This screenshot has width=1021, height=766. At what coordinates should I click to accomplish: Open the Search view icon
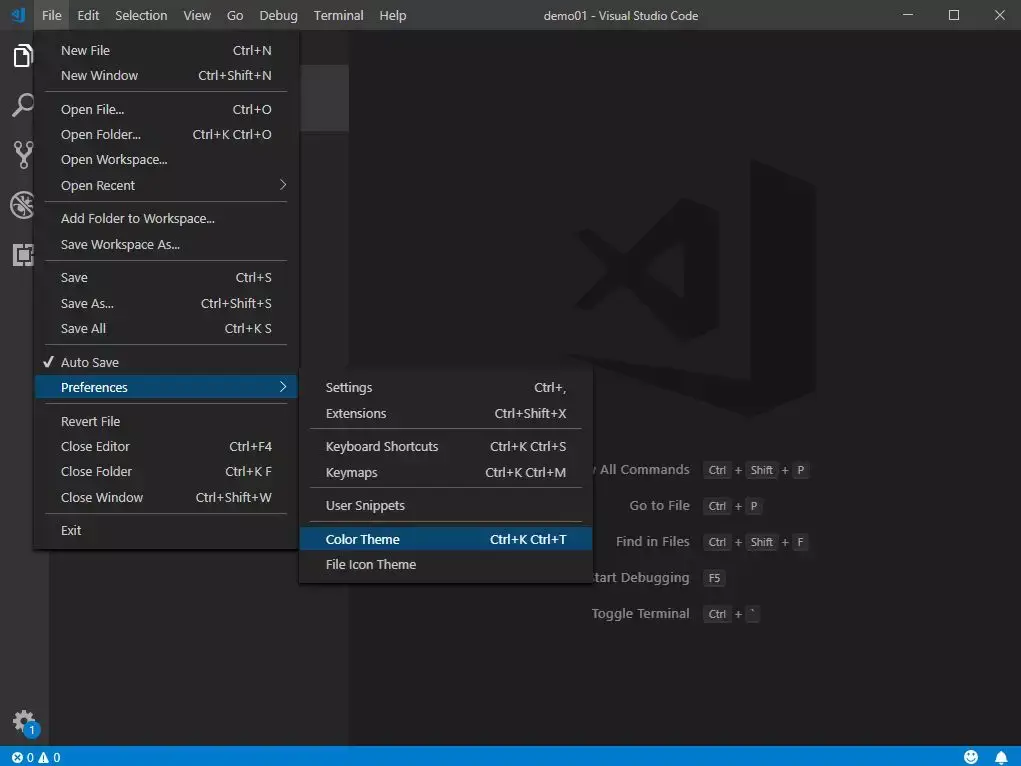tap(22, 105)
